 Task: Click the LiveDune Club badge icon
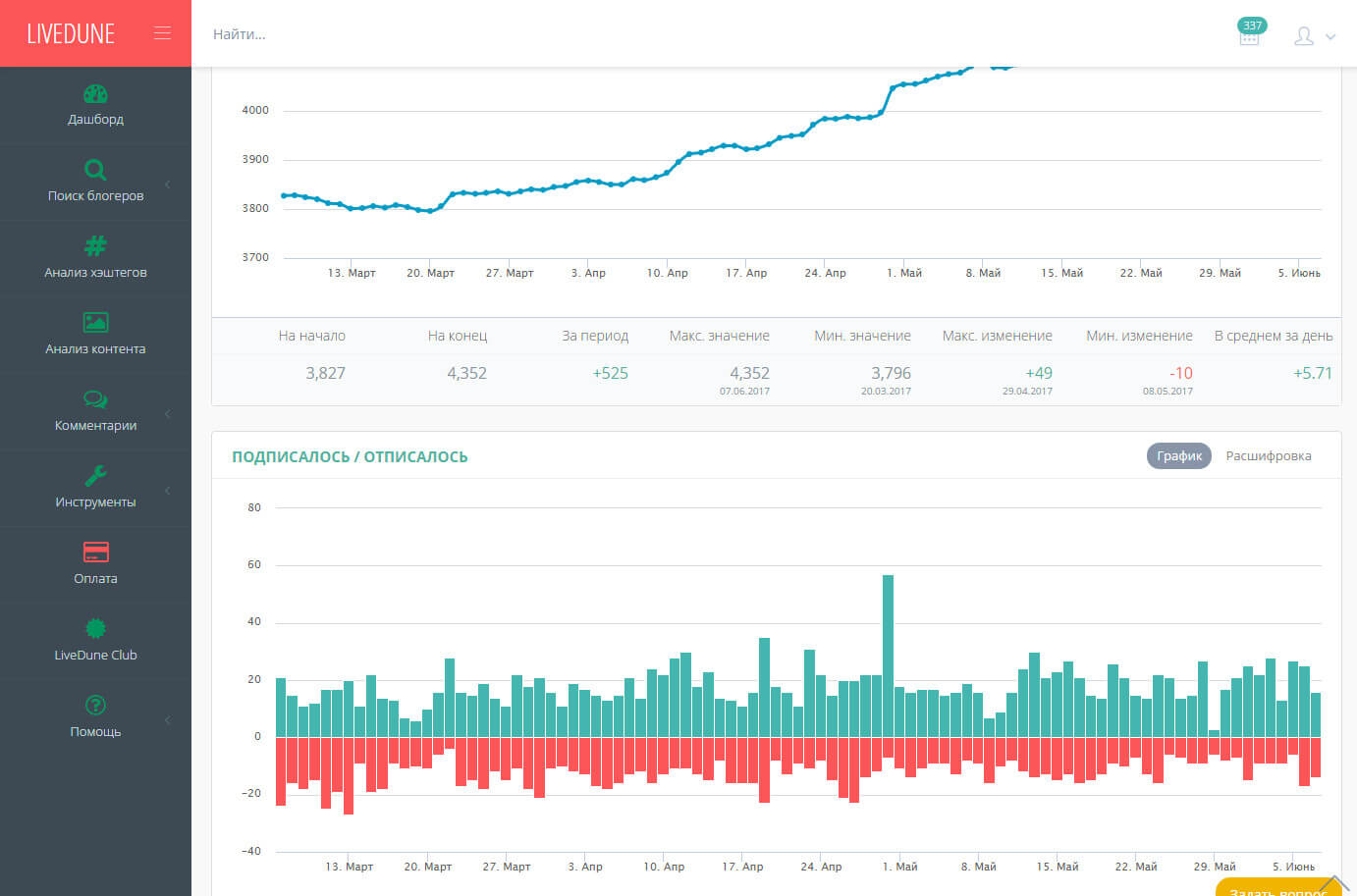[95, 628]
